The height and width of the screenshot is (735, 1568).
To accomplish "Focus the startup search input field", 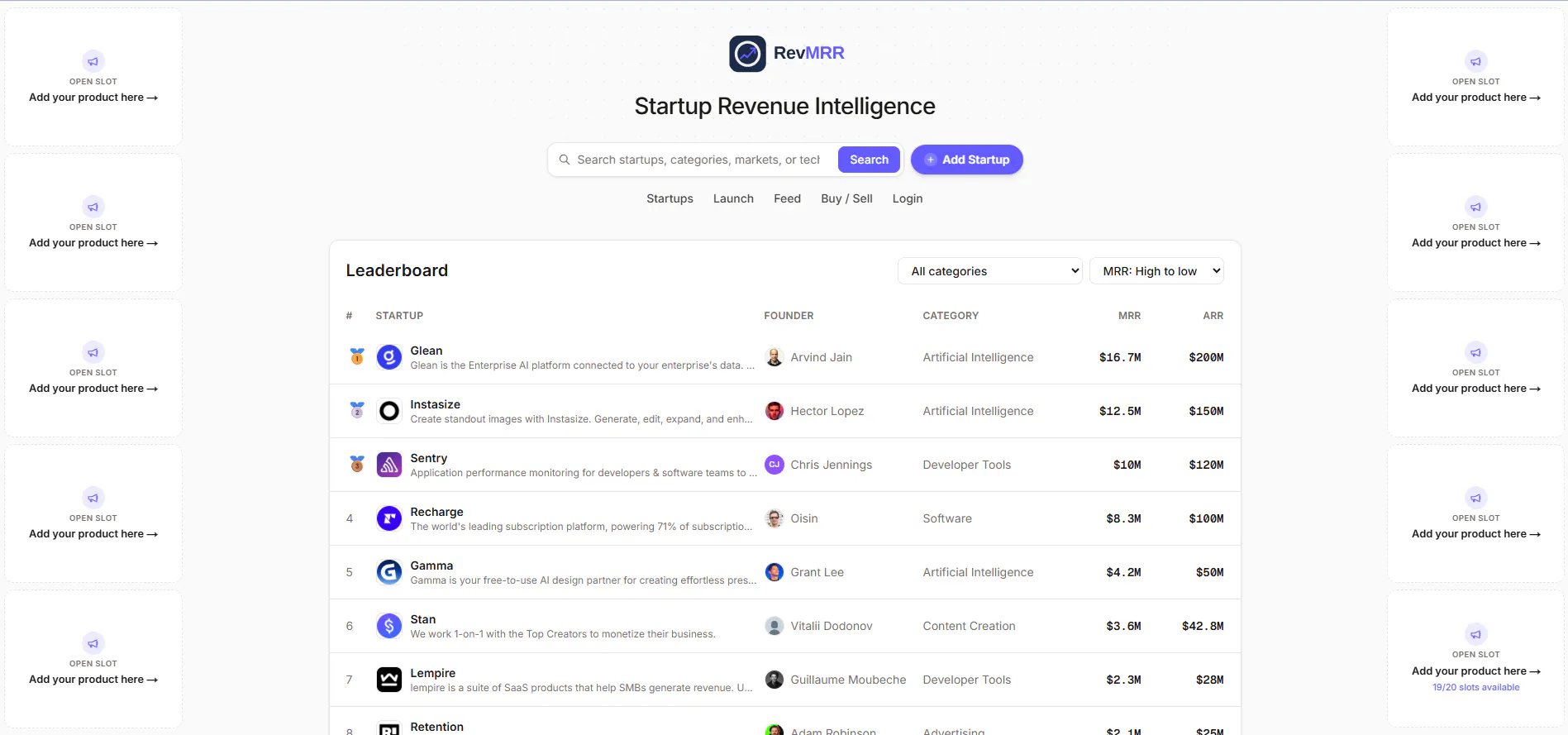I will [x=698, y=160].
